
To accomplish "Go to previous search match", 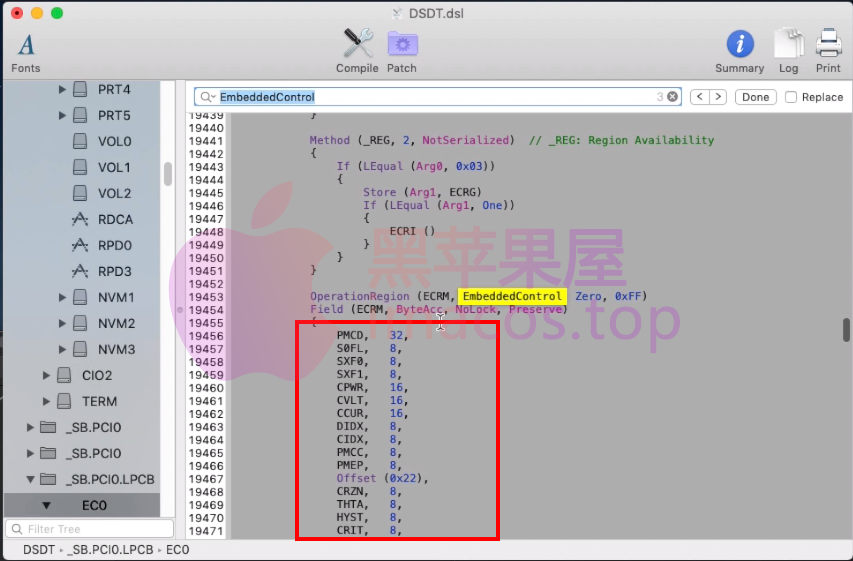I will pos(699,97).
